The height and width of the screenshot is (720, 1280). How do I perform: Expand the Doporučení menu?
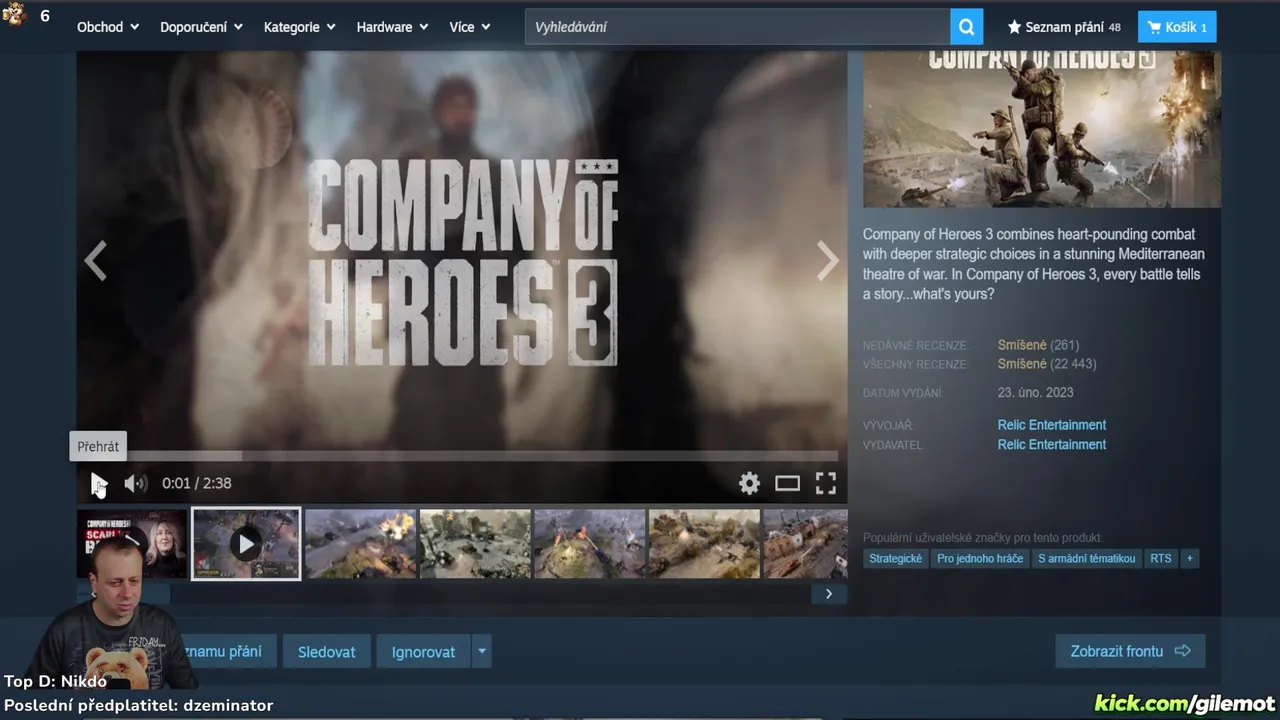pyautogui.click(x=201, y=27)
